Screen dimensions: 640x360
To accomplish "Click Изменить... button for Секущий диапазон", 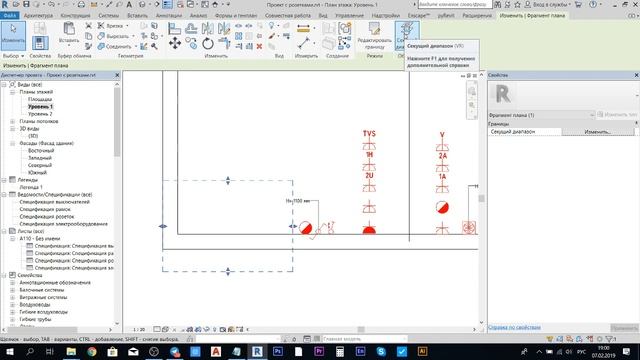I will (x=598, y=132).
